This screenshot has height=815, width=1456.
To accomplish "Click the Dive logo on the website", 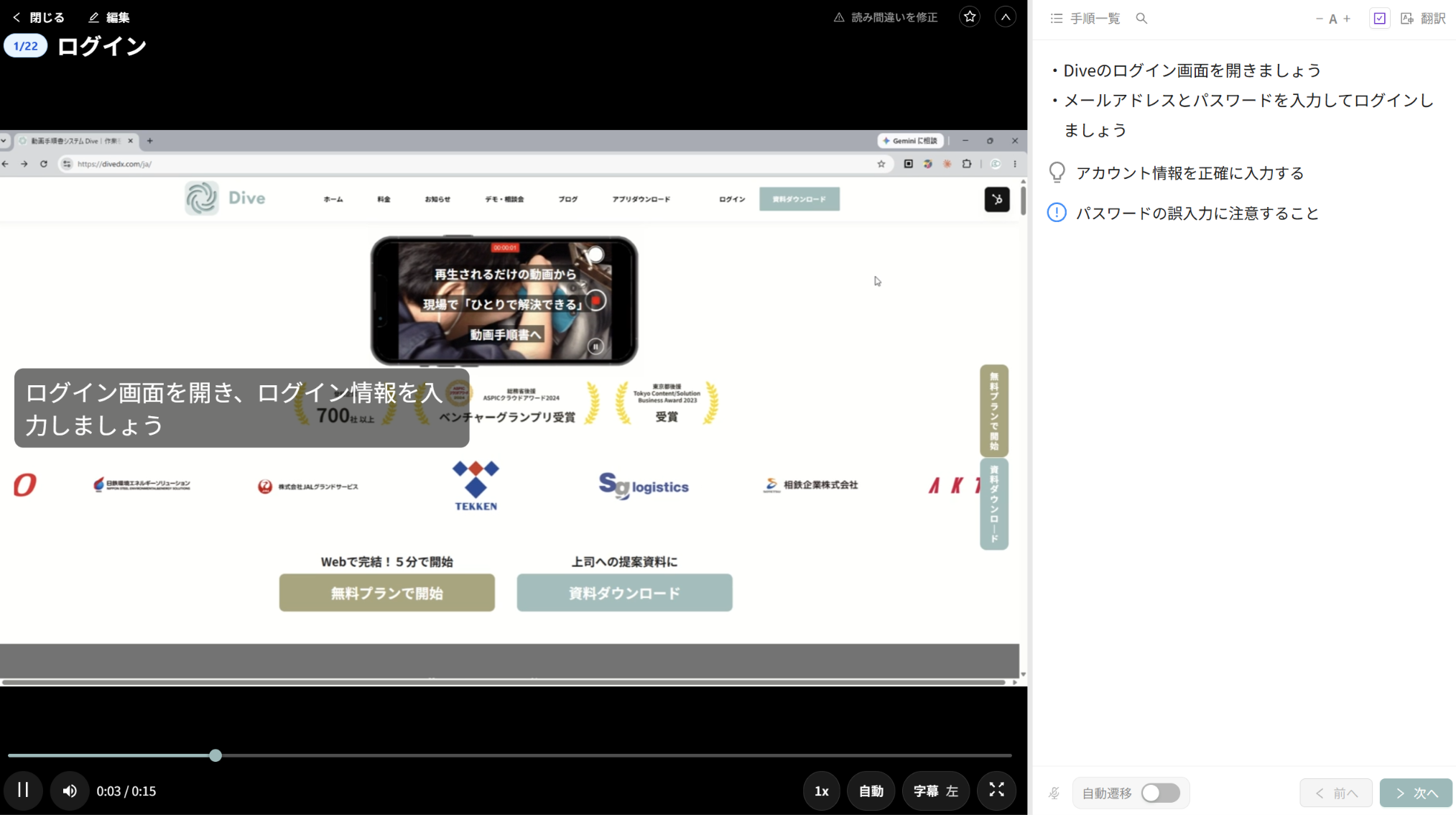I will pyautogui.click(x=225, y=198).
